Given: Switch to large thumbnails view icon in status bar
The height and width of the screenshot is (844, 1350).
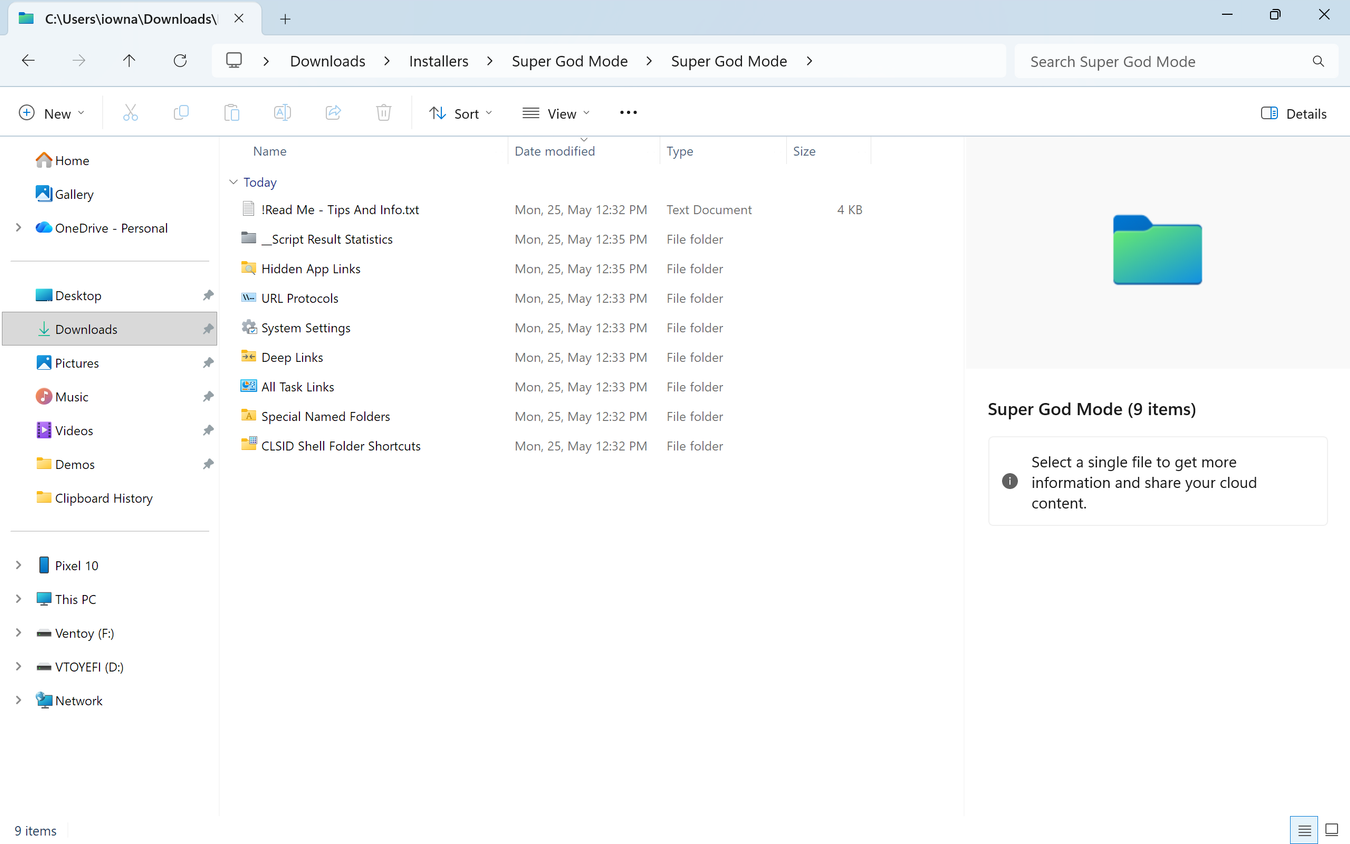Looking at the screenshot, I should click(1331, 830).
